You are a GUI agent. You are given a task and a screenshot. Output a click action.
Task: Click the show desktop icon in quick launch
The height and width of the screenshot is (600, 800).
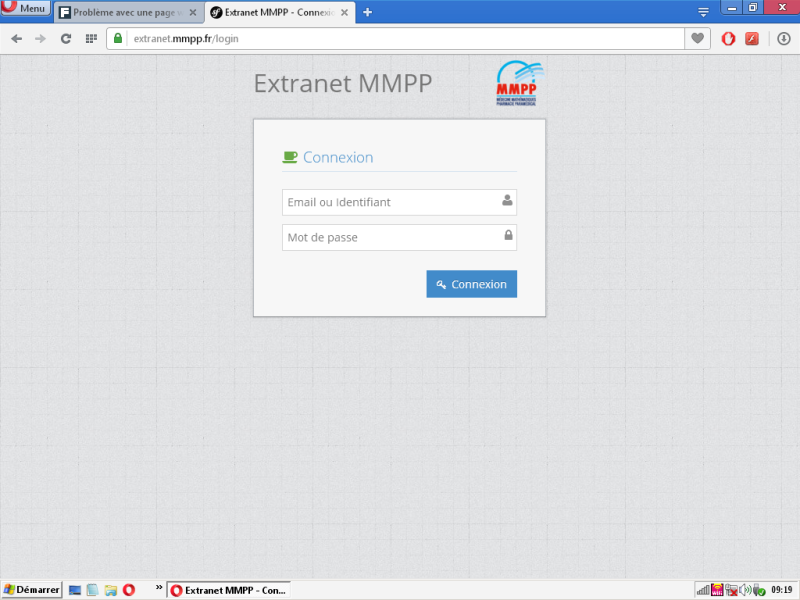[75, 590]
